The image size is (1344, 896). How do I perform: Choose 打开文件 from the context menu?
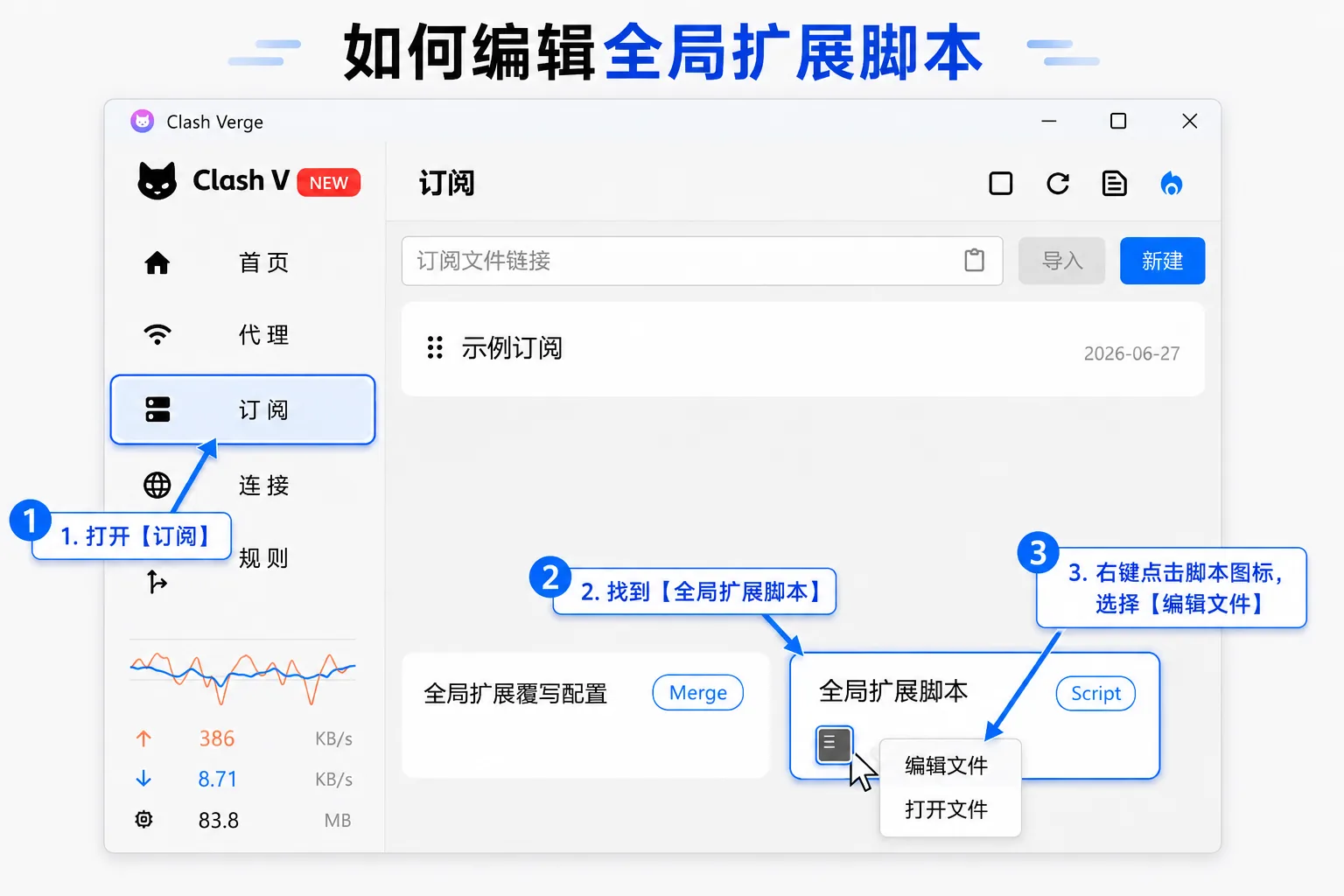pyautogui.click(x=947, y=809)
